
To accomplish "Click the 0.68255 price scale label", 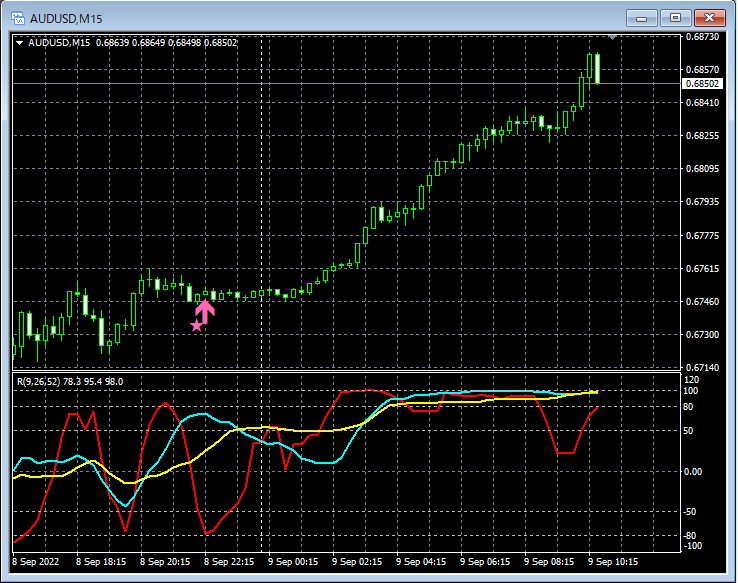I will (x=702, y=136).
